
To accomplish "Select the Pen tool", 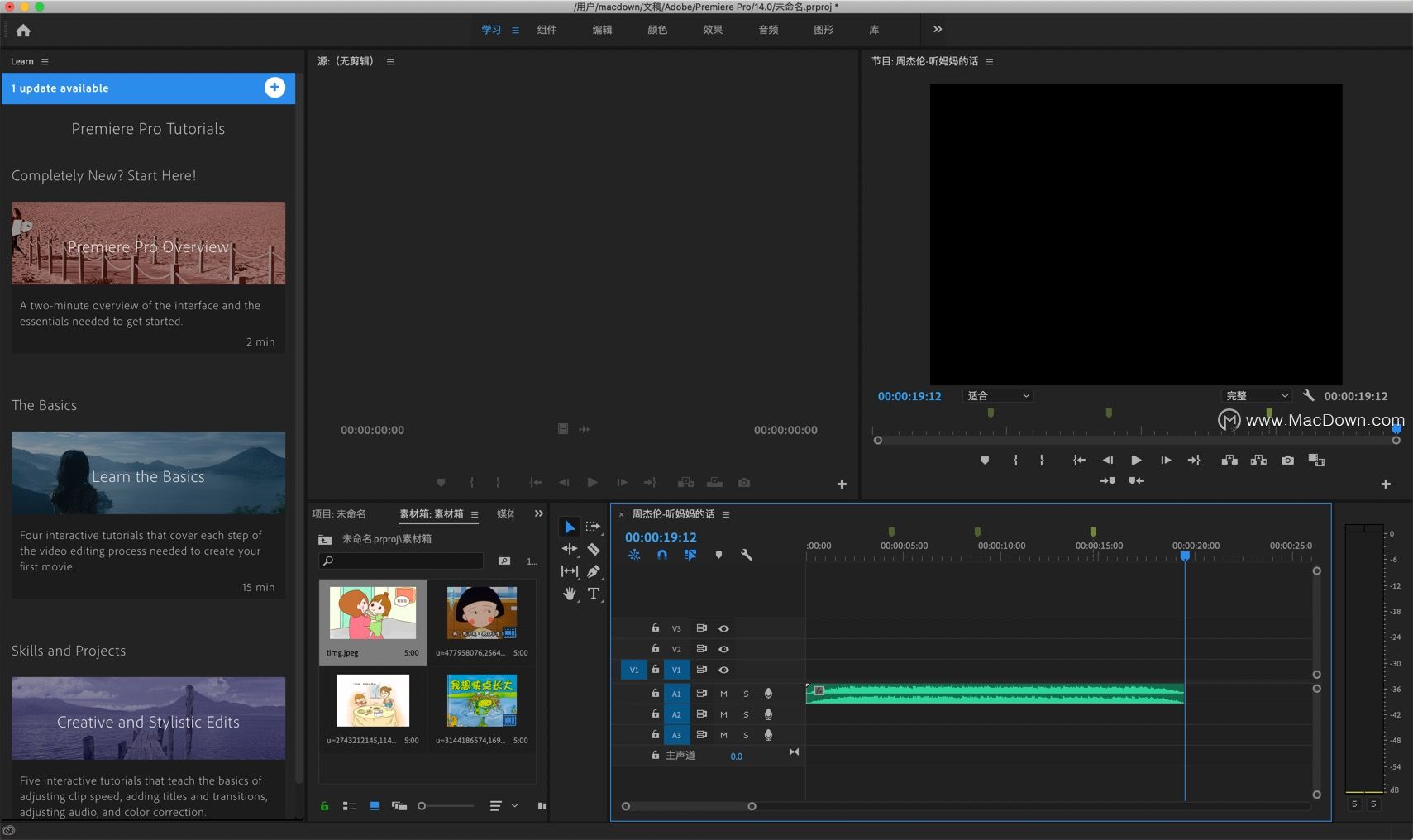I will point(594,571).
